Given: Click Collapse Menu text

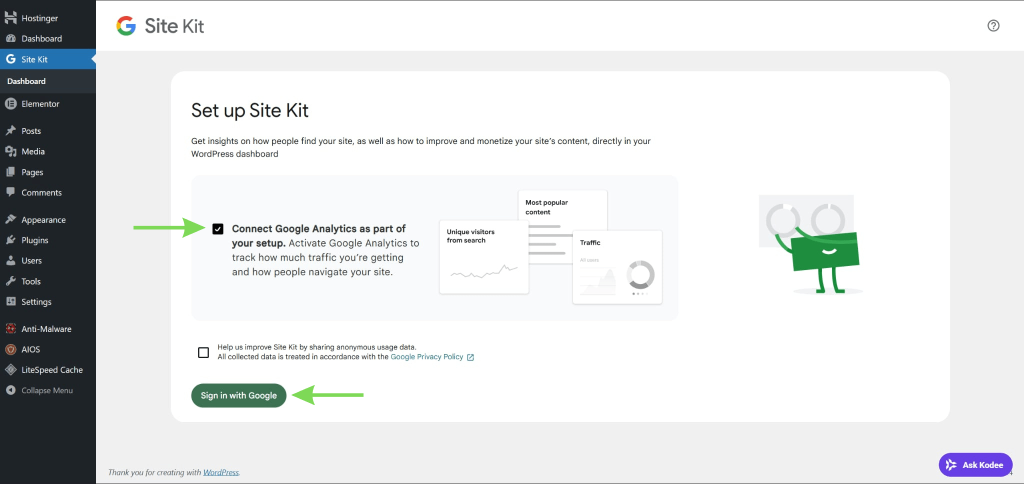Looking at the screenshot, I should [x=47, y=391].
